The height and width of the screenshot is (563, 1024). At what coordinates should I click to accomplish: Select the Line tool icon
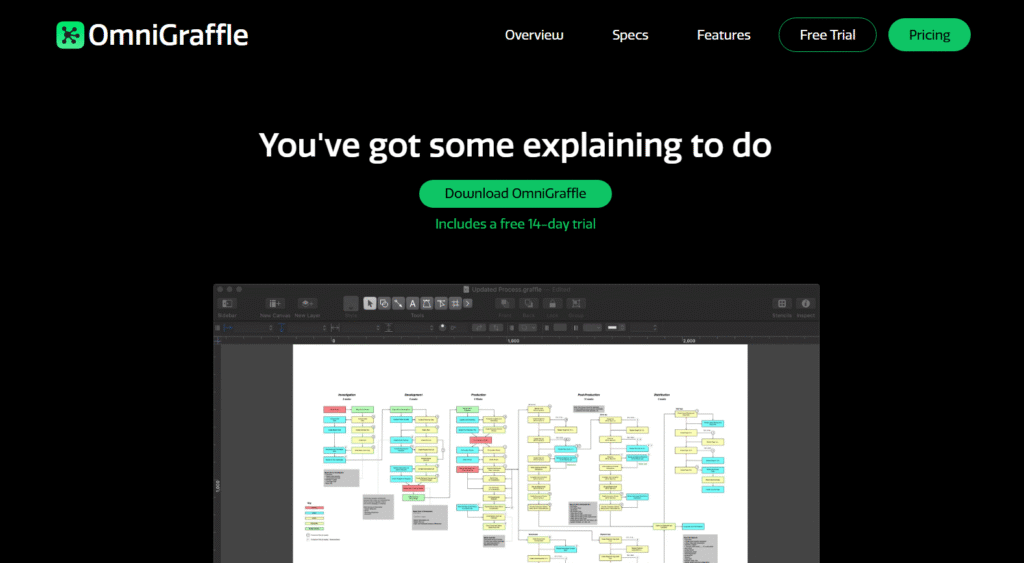click(398, 303)
